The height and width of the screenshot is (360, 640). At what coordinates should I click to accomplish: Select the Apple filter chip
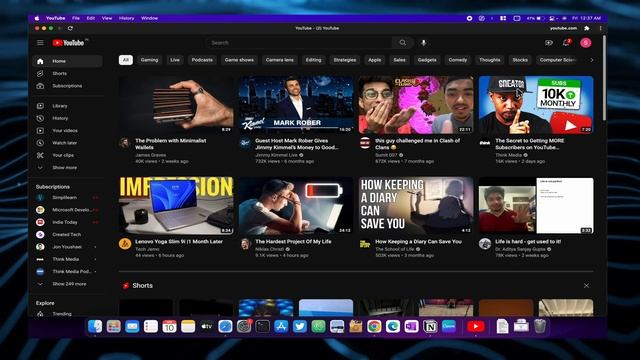(x=374, y=60)
